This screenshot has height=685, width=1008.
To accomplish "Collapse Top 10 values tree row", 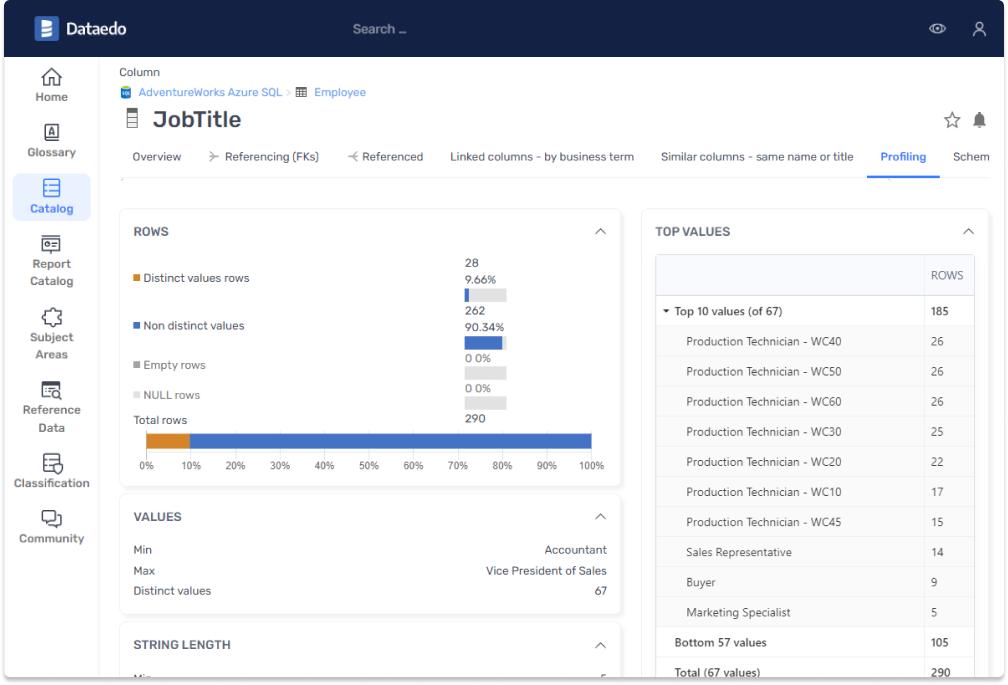I will (x=666, y=311).
